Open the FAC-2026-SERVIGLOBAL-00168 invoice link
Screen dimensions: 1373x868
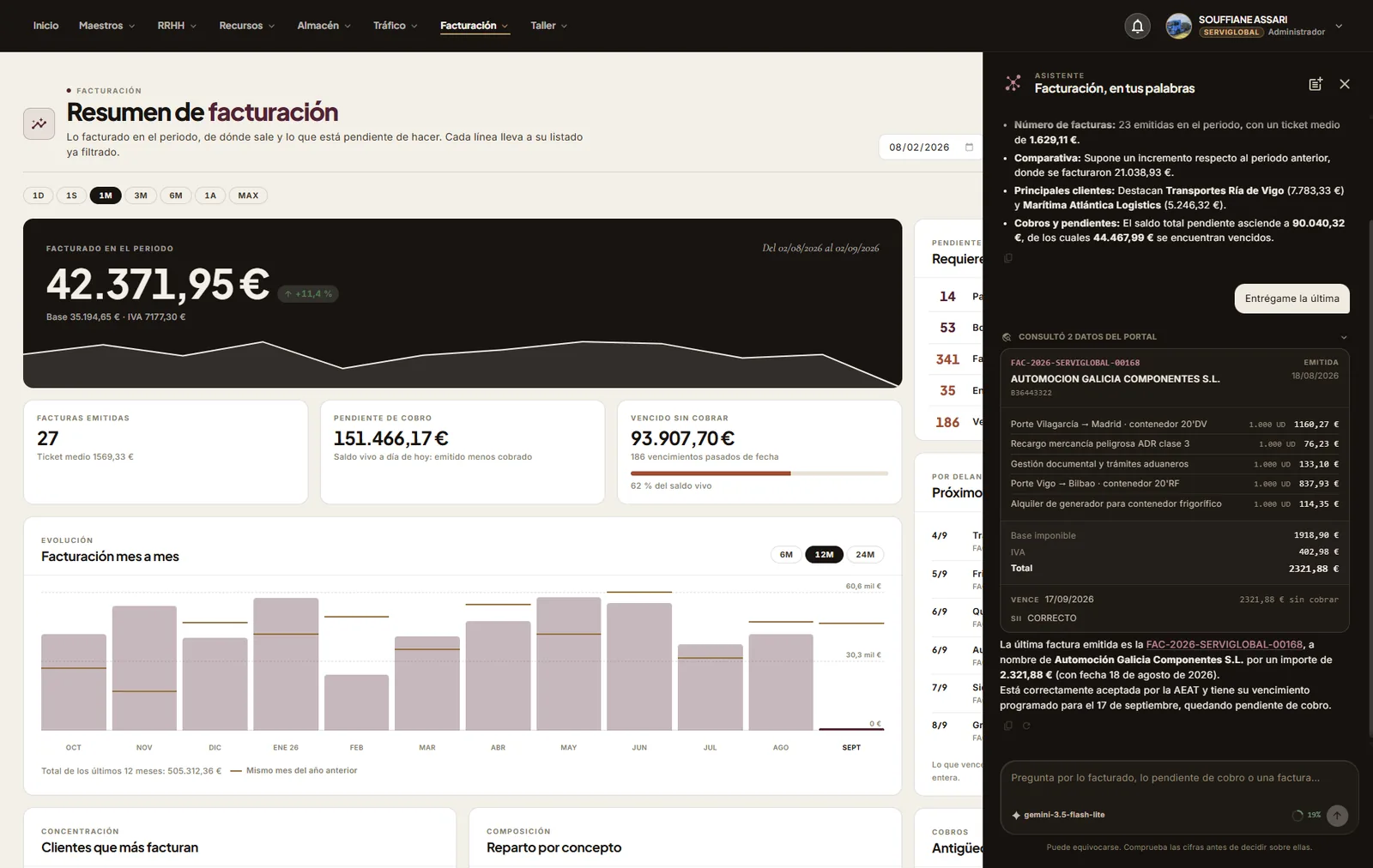click(1225, 644)
